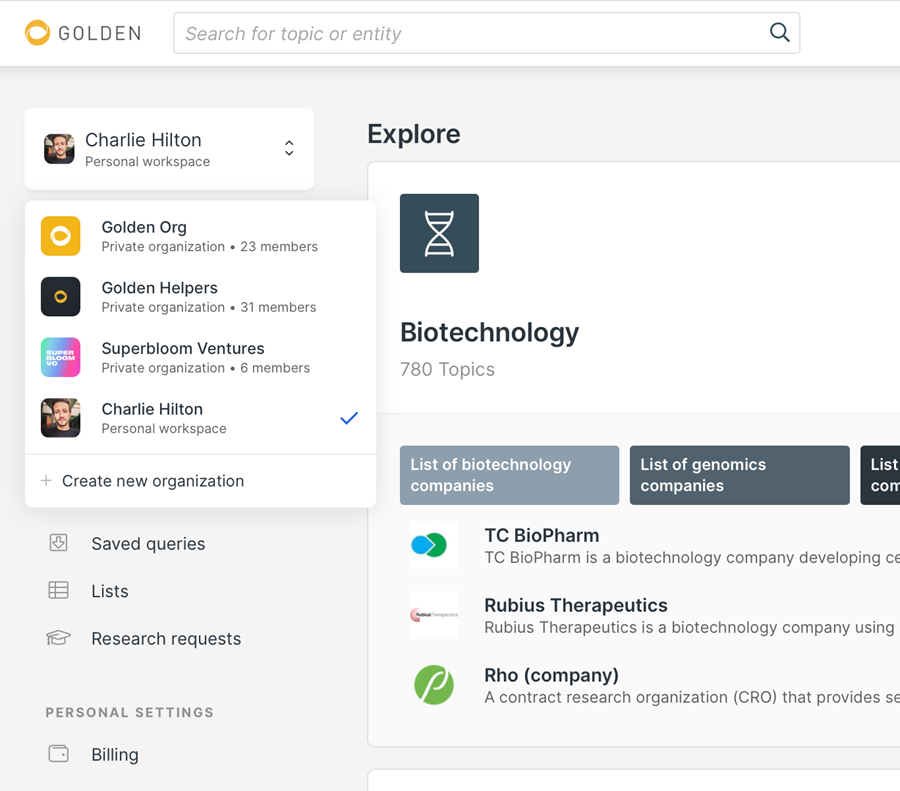Click the Rubius Therapeutics logo
Screen dimensions: 900x791
[434, 615]
